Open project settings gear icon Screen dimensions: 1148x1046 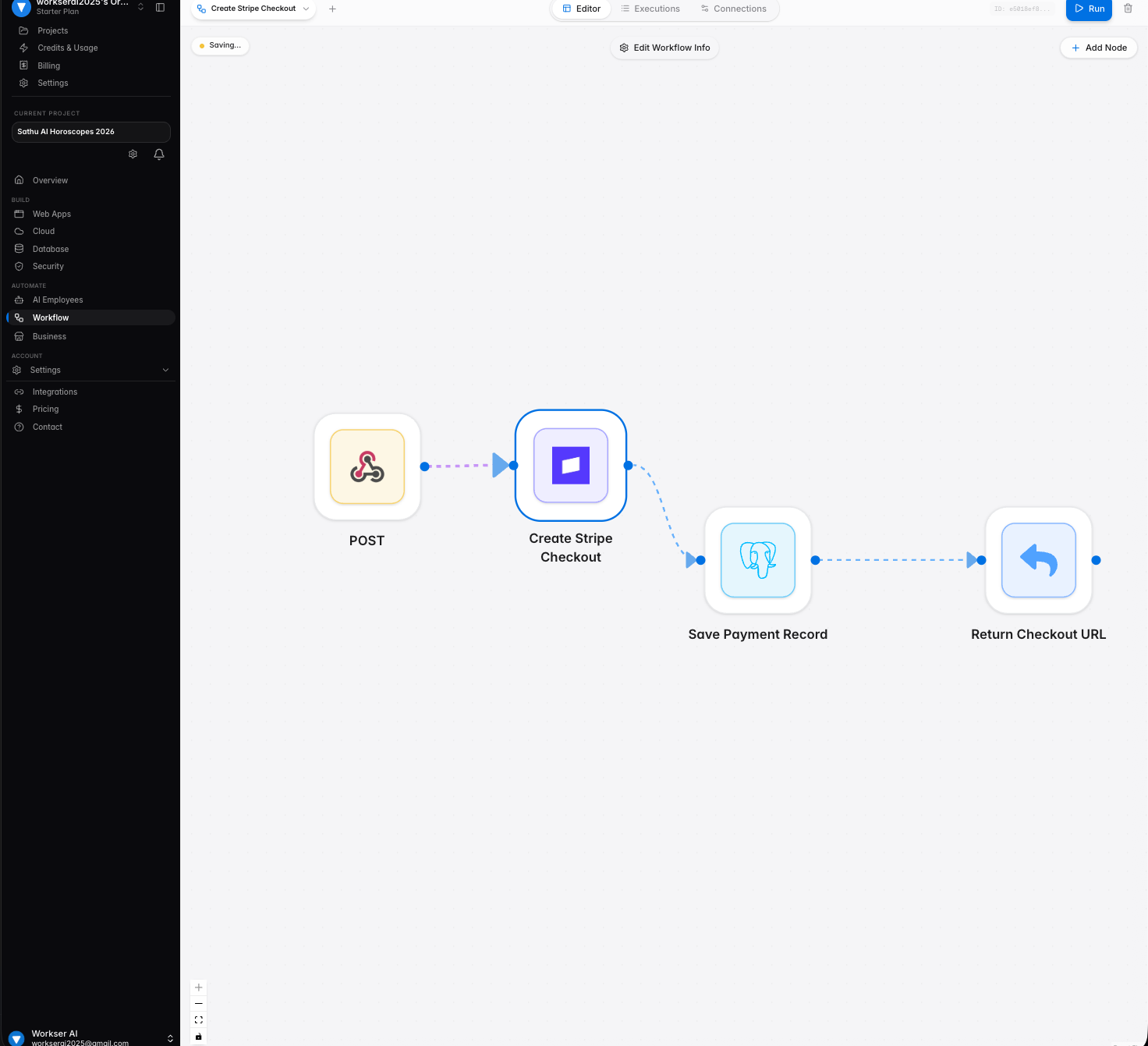click(133, 154)
